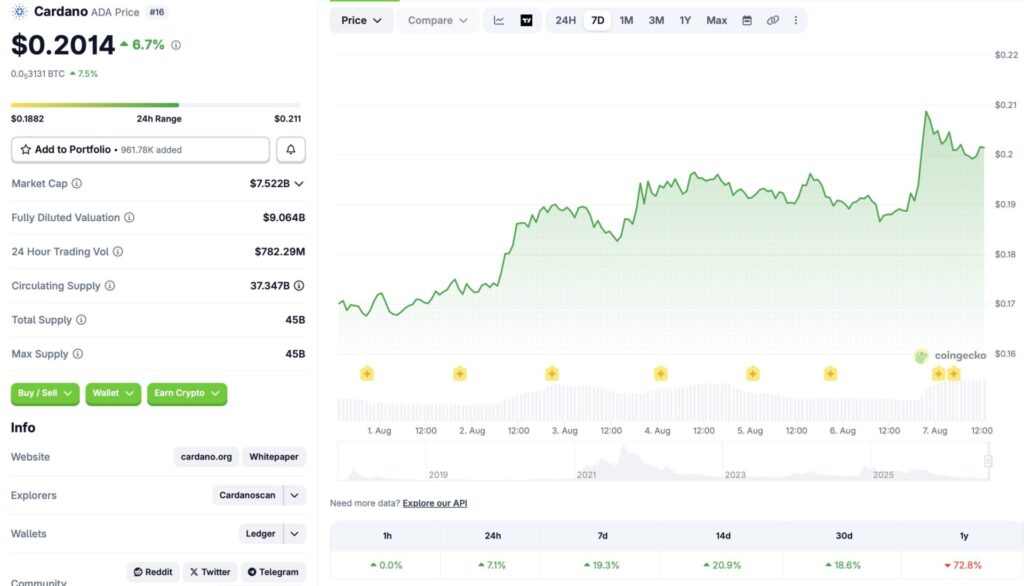This screenshot has width=1024, height=586.
Task: Click the earlier news marker near 7. Aug
Action: 938,374
